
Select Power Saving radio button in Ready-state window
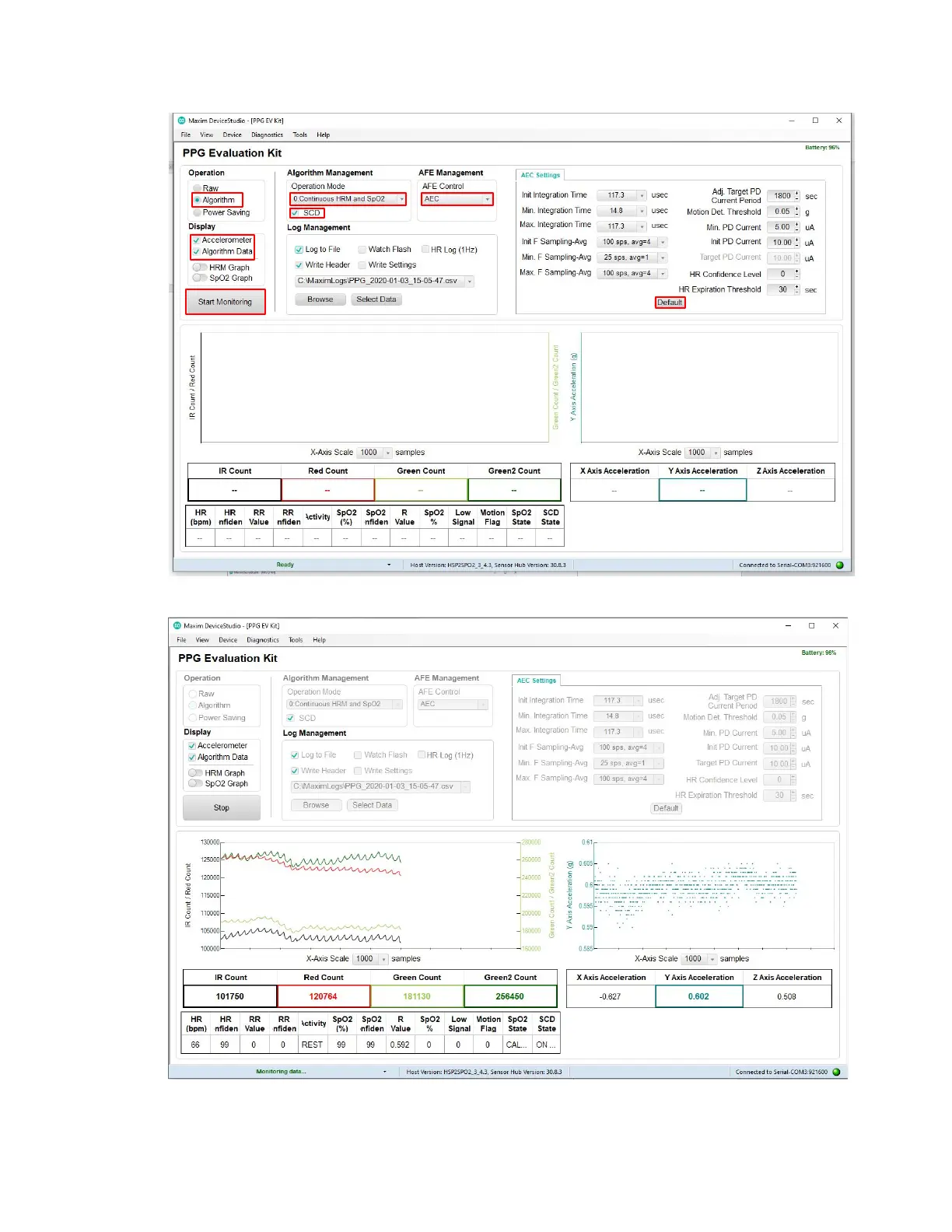tap(198, 212)
